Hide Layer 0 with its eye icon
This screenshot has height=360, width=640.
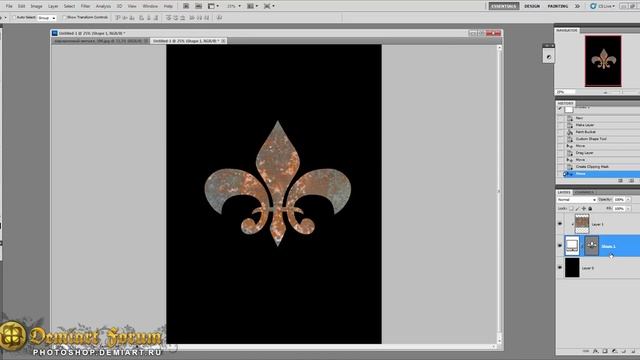pyautogui.click(x=560, y=268)
